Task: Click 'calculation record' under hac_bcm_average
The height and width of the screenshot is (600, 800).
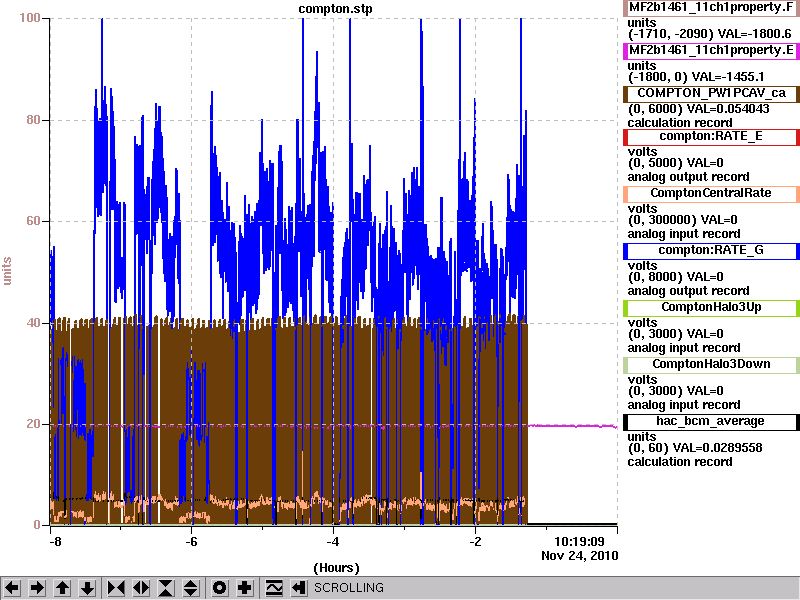Action: pos(680,462)
